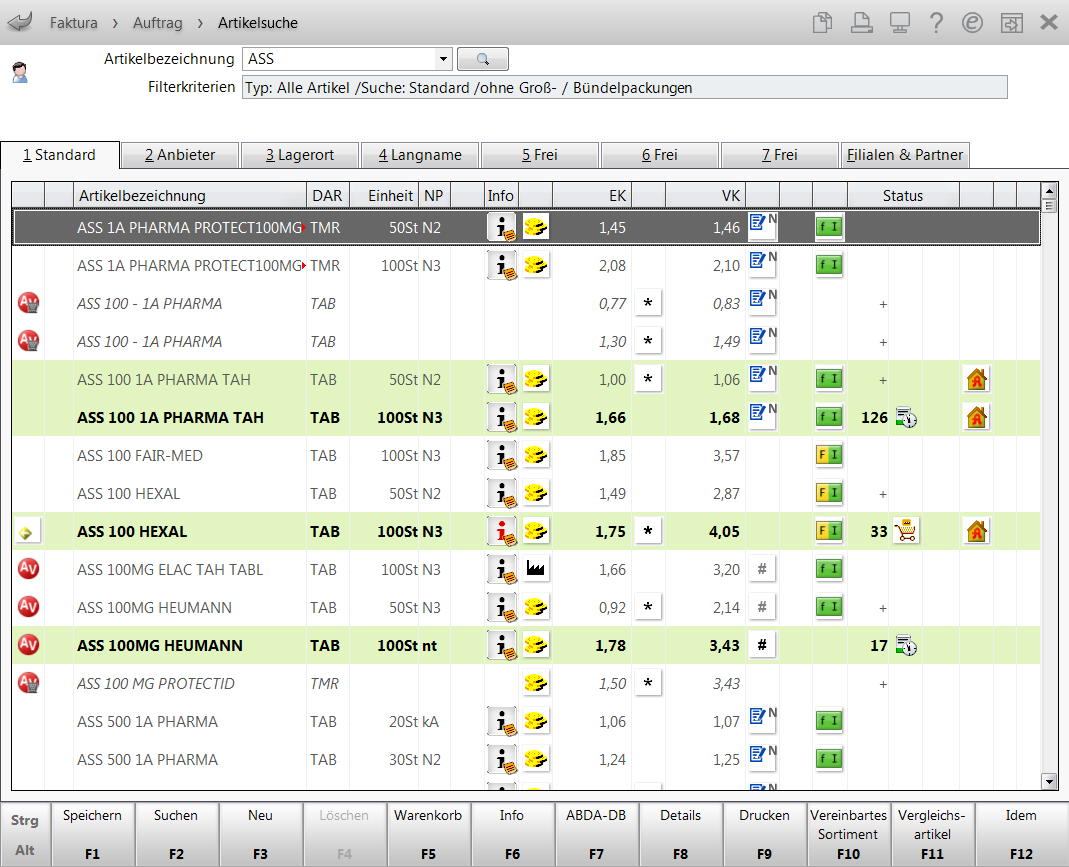Click the circled e icon in title bar
1069x867 pixels.
point(972,22)
